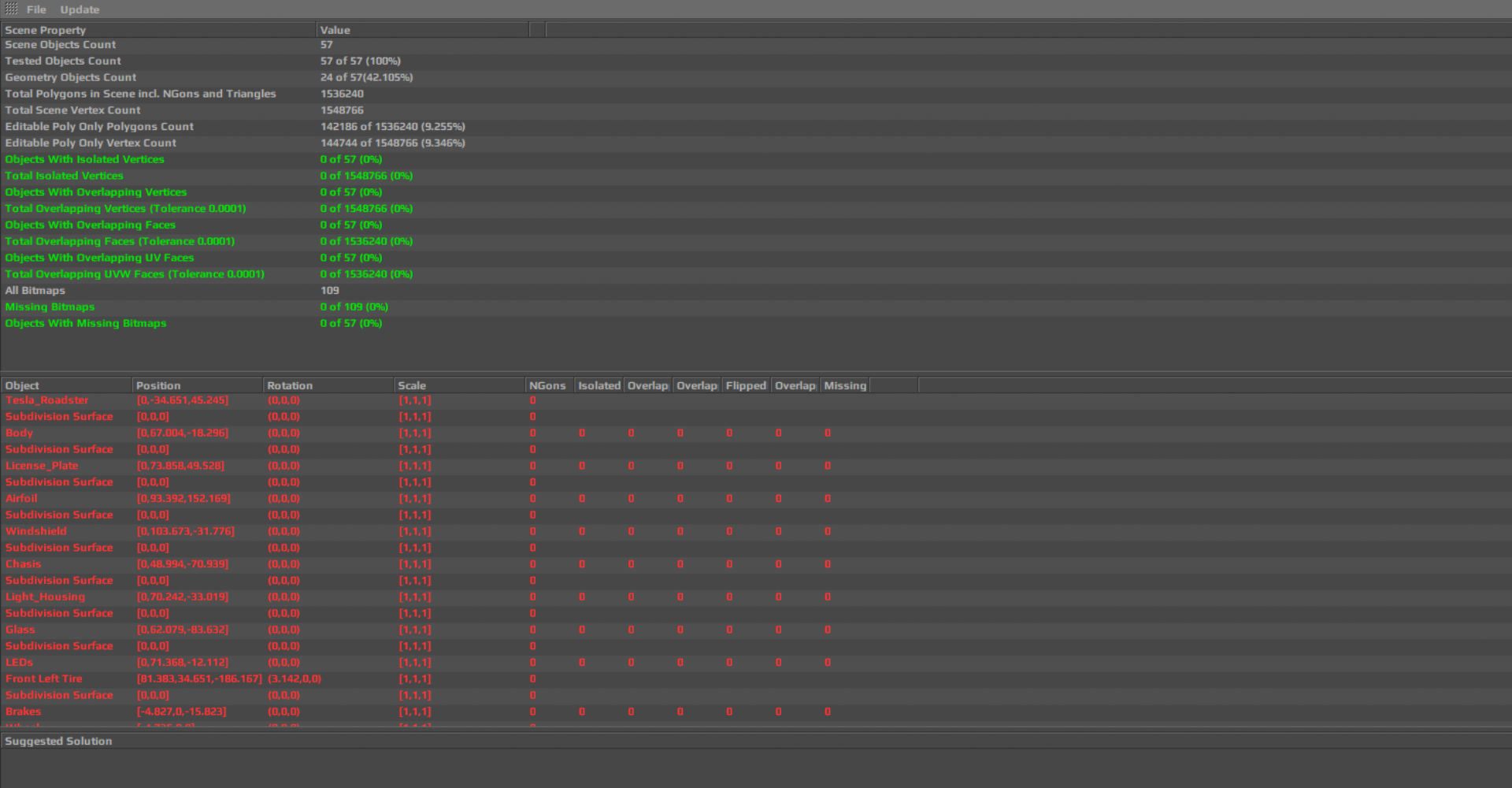Select the Brakes object row
The image size is (1512, 788).
tap(756, 712)
